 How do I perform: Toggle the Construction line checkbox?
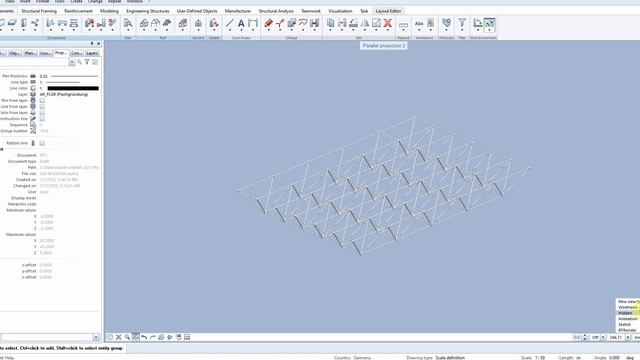(x=42, y=119)
